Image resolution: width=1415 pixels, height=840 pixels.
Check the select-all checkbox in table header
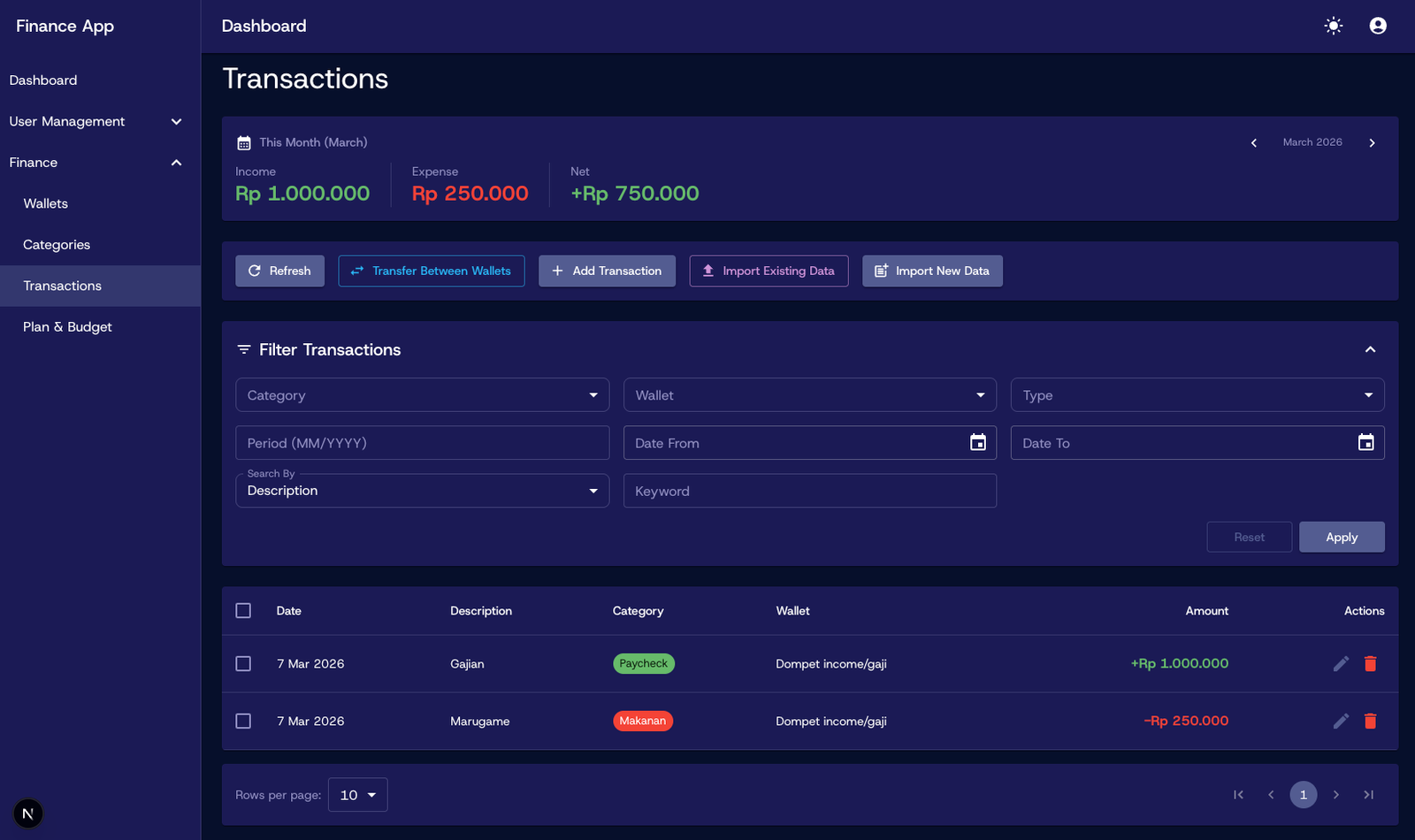(x=243, y=611)
